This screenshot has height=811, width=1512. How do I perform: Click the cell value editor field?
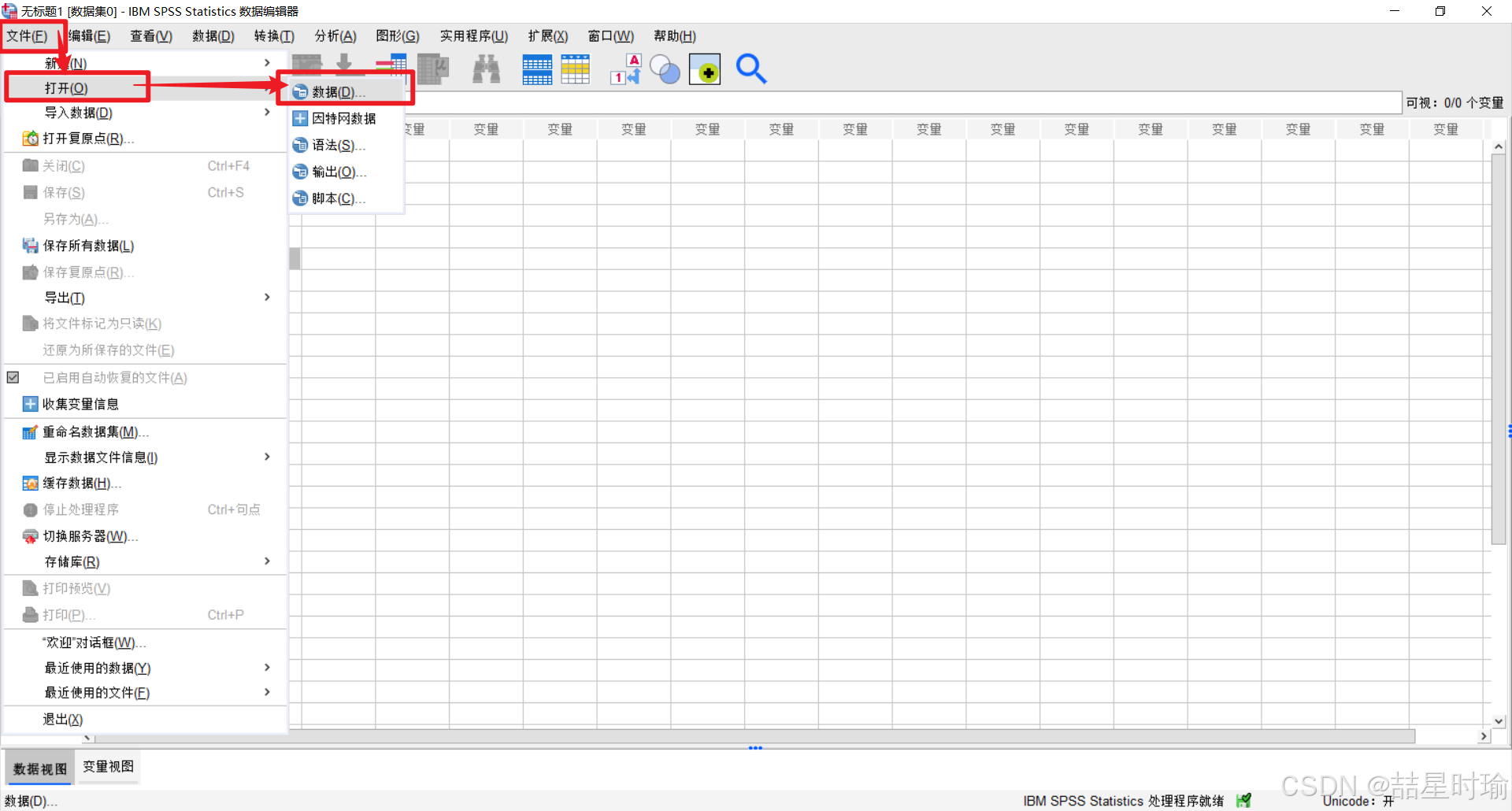pyautogui.click(x=906, y=103)
